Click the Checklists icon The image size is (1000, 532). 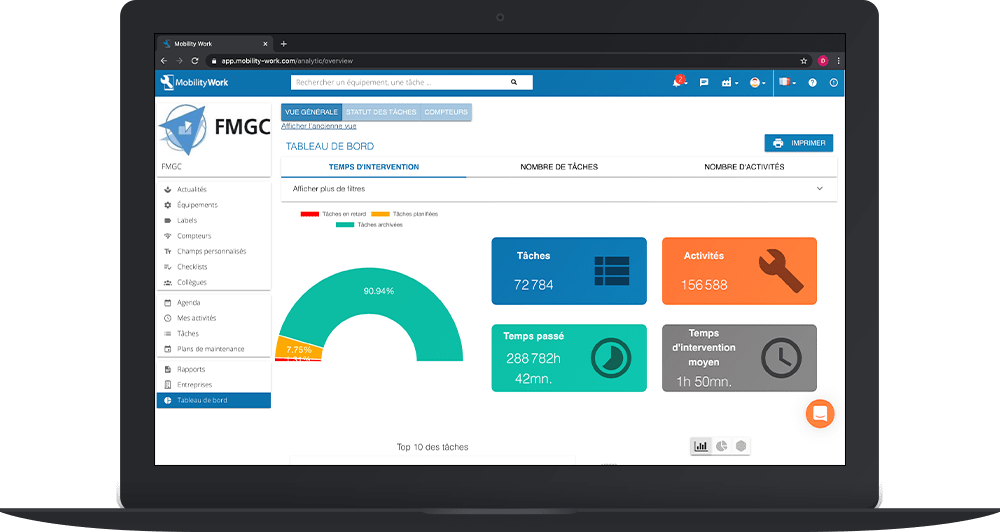pyautogui.click(x=168, y=267)
